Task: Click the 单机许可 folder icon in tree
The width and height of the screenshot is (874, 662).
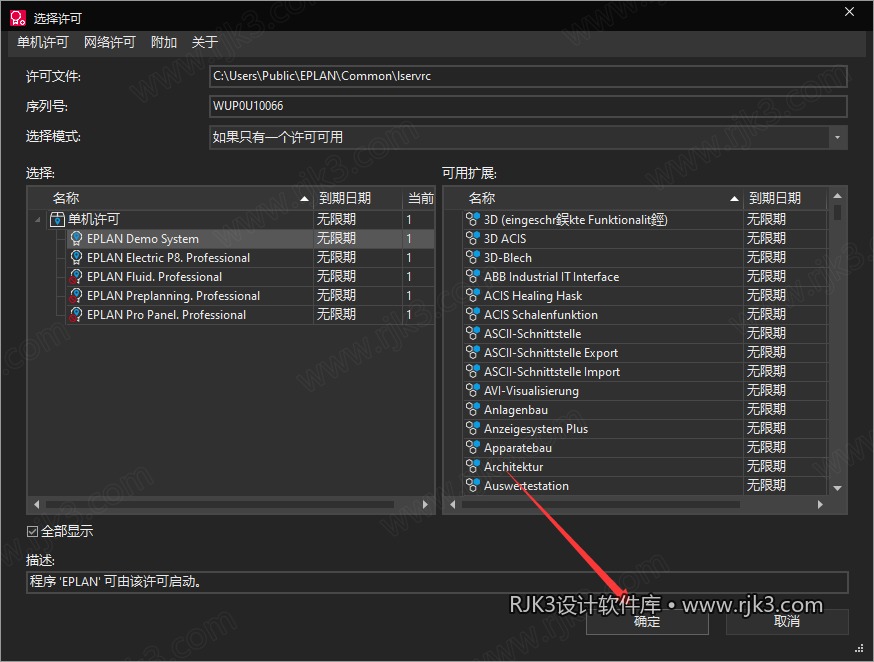Action: pyautogui.click(x=57, y=220)
